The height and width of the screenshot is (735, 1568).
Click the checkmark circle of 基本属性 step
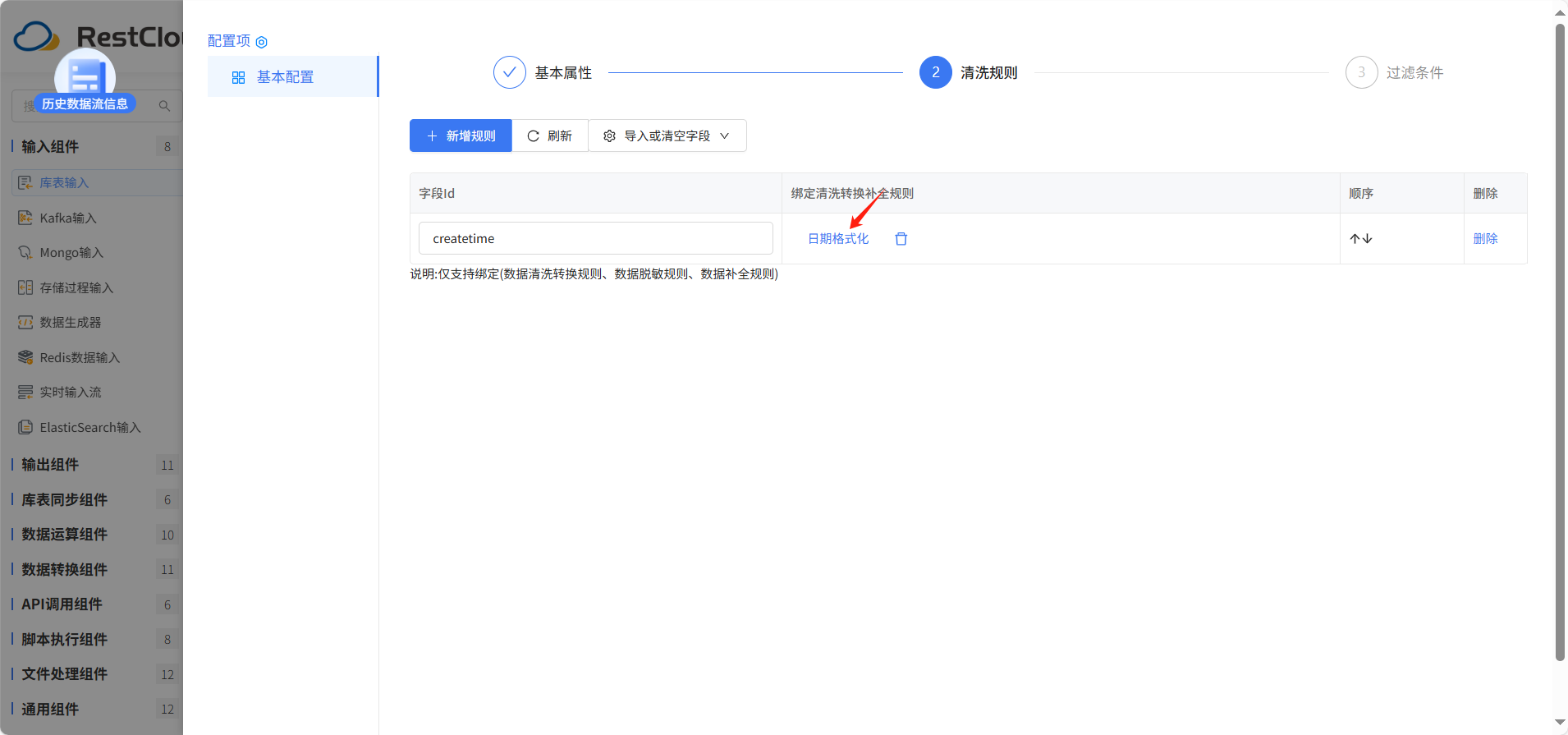pyautogui.click(x=509, y=72)
